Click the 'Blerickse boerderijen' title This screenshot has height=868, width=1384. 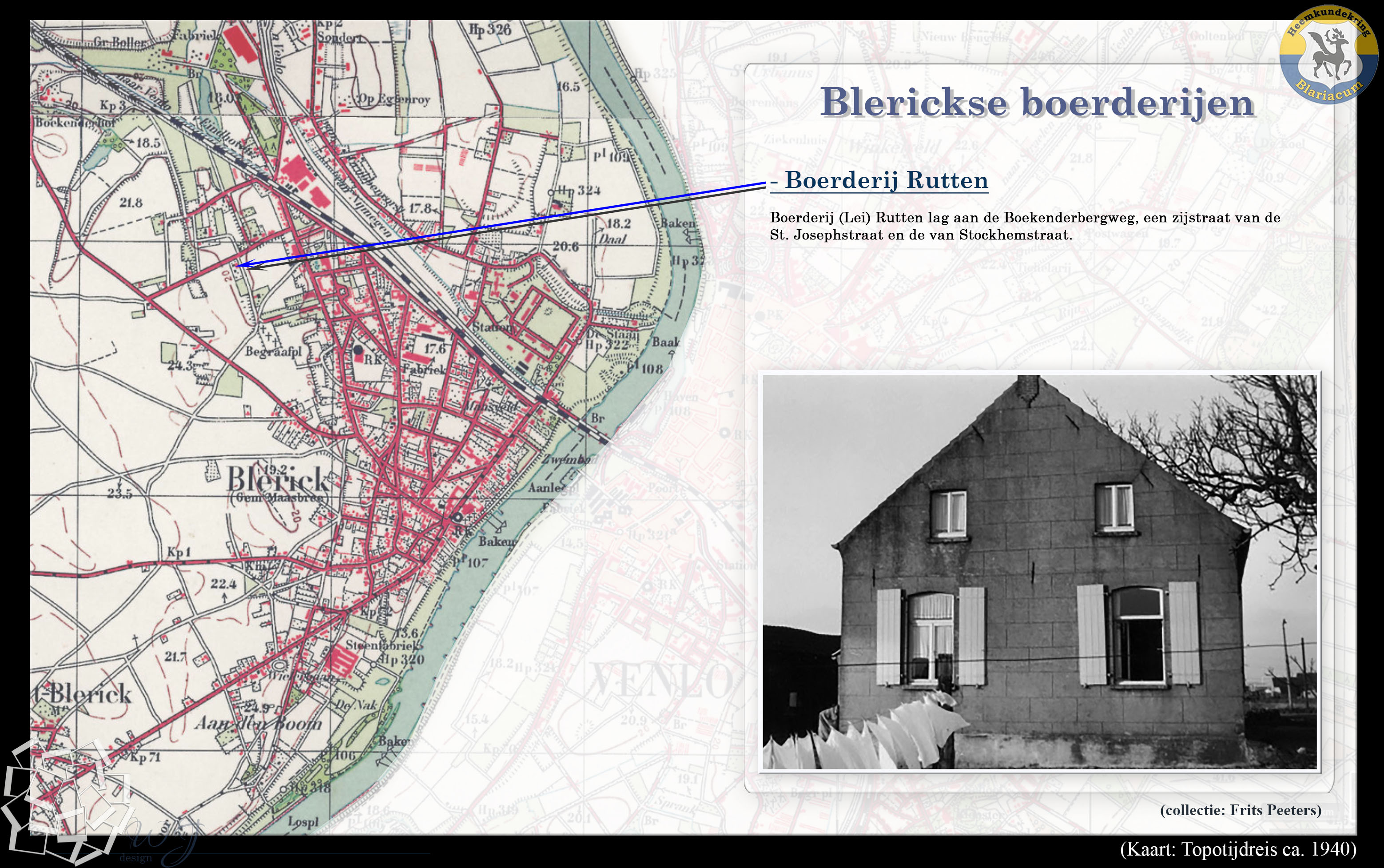(1037, 104)
